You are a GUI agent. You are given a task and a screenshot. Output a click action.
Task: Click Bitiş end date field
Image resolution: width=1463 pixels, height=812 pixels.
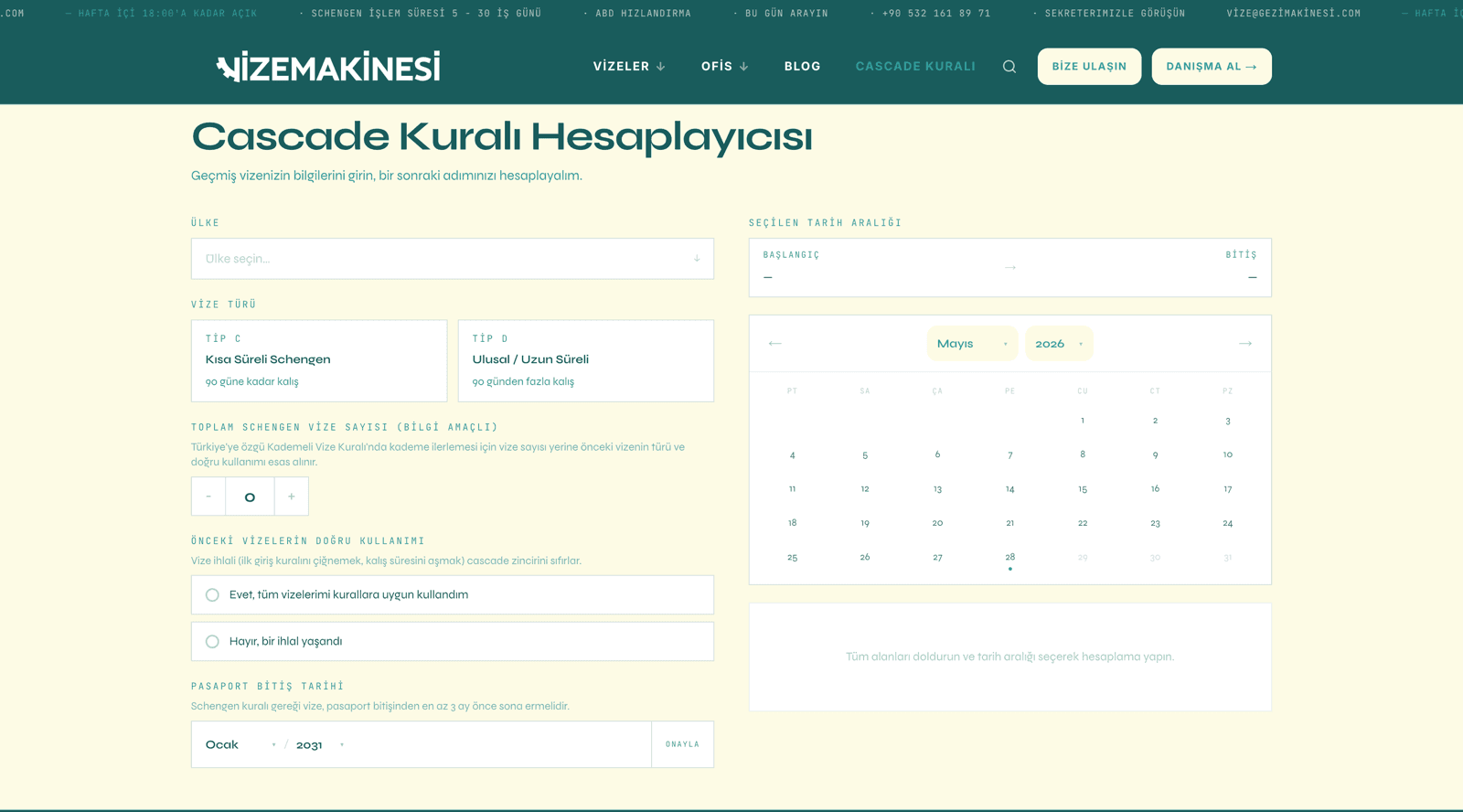coord(1242,267)
